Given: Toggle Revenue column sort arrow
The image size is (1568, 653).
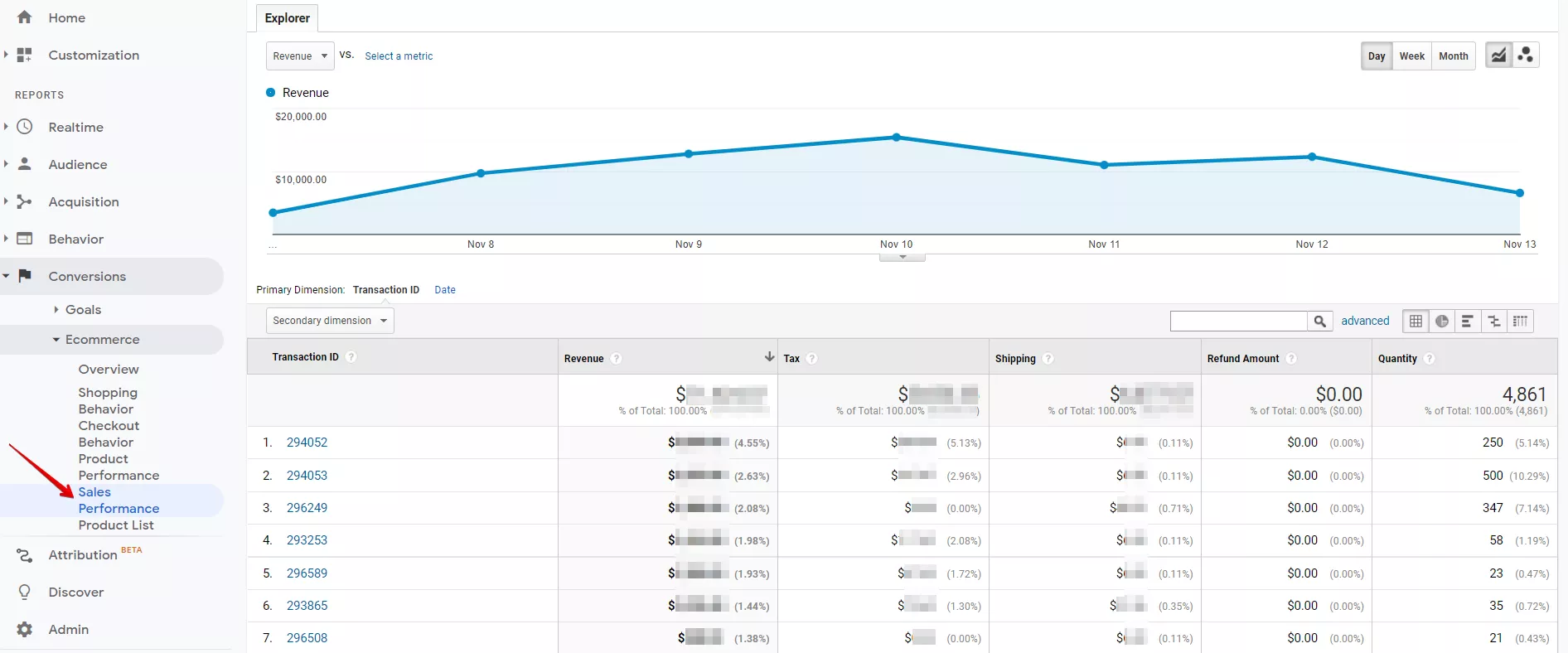Looking at the screenshot, I should click(x=769, y=356).
